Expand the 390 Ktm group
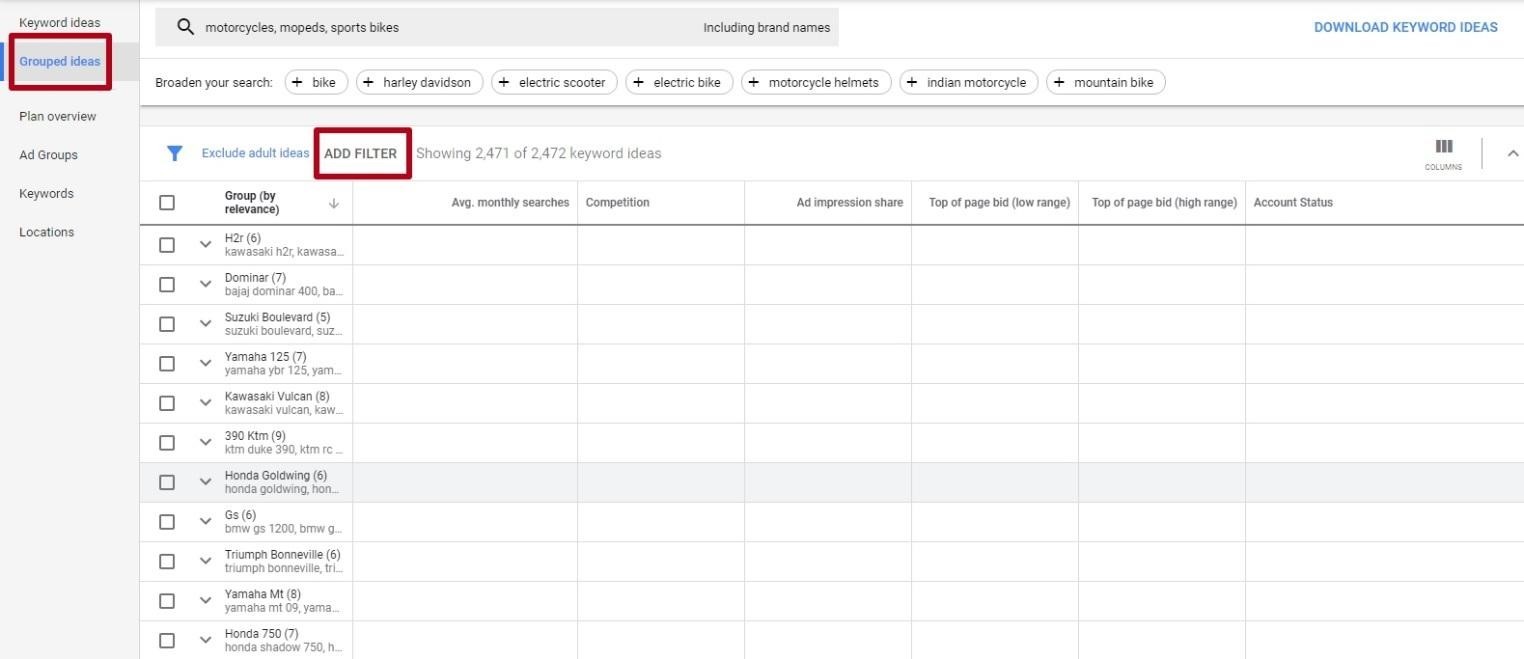 click(205, 442)
